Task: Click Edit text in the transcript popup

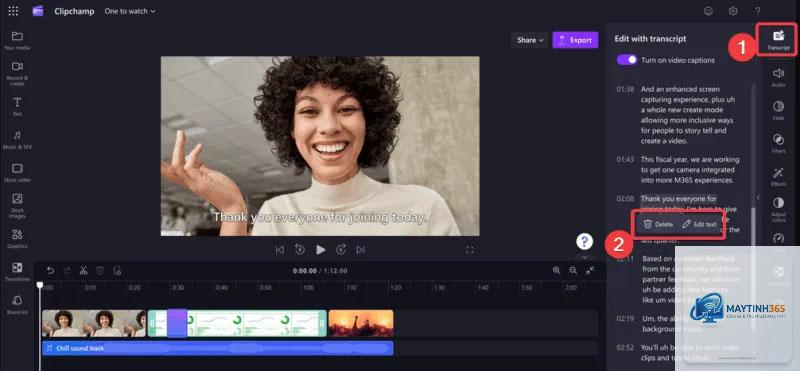Action: (699, 224)
